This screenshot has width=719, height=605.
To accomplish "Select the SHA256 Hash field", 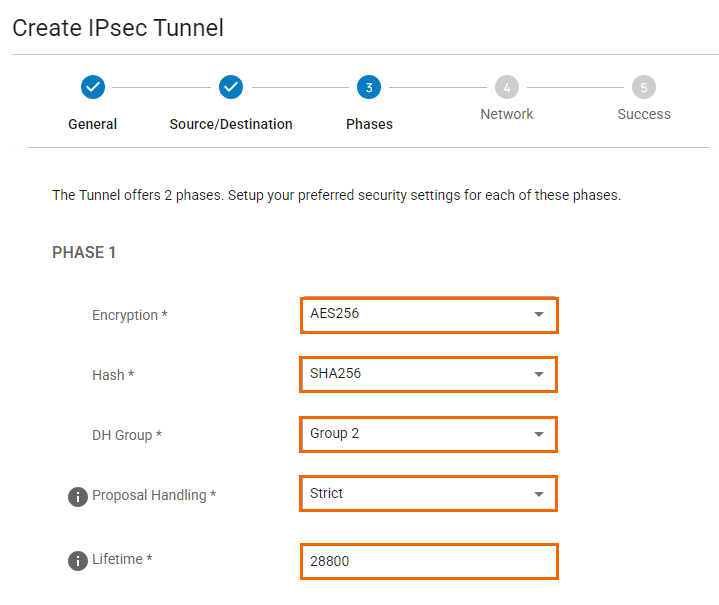I will point(410,375).
